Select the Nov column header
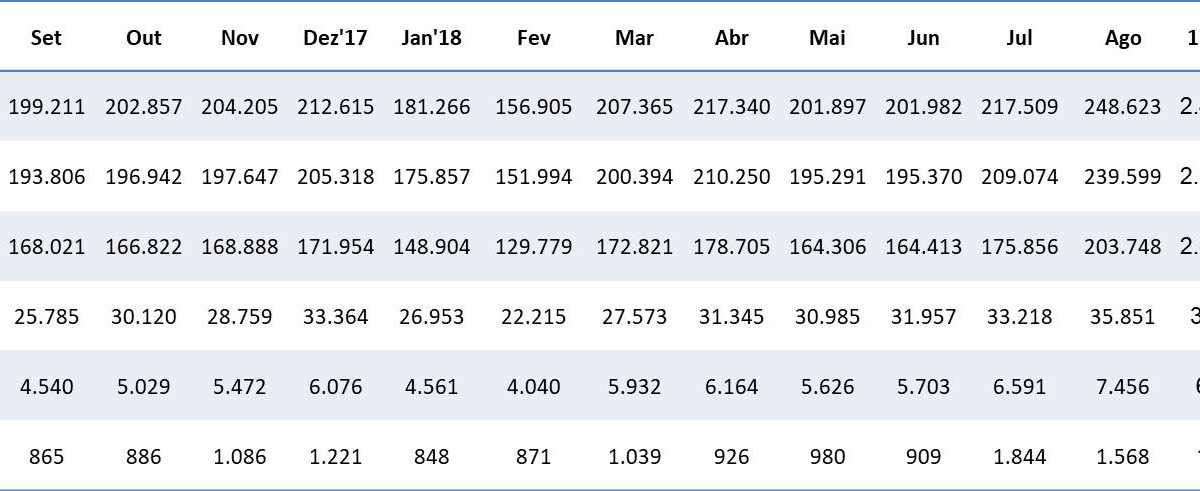This screenshot has height=491, width=1200. pos(240,38)
